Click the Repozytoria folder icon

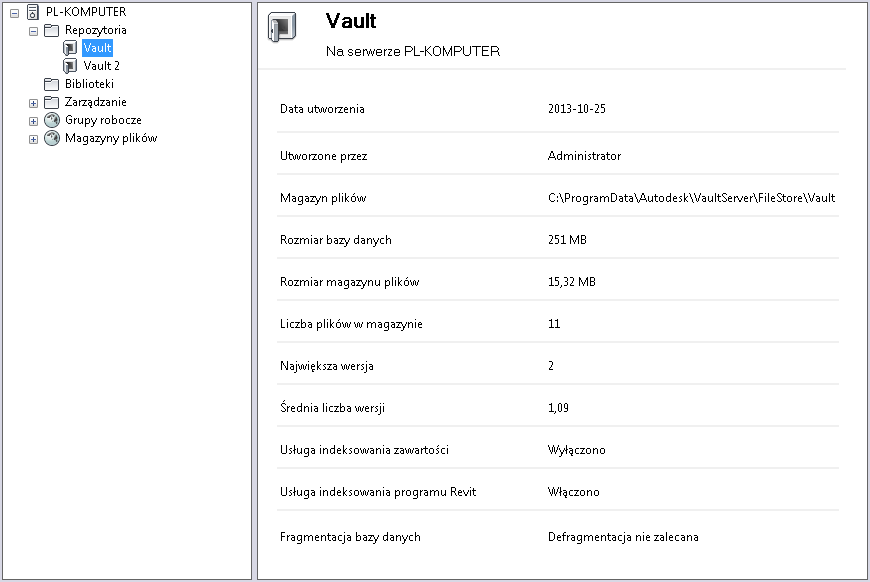coord(52,30)
